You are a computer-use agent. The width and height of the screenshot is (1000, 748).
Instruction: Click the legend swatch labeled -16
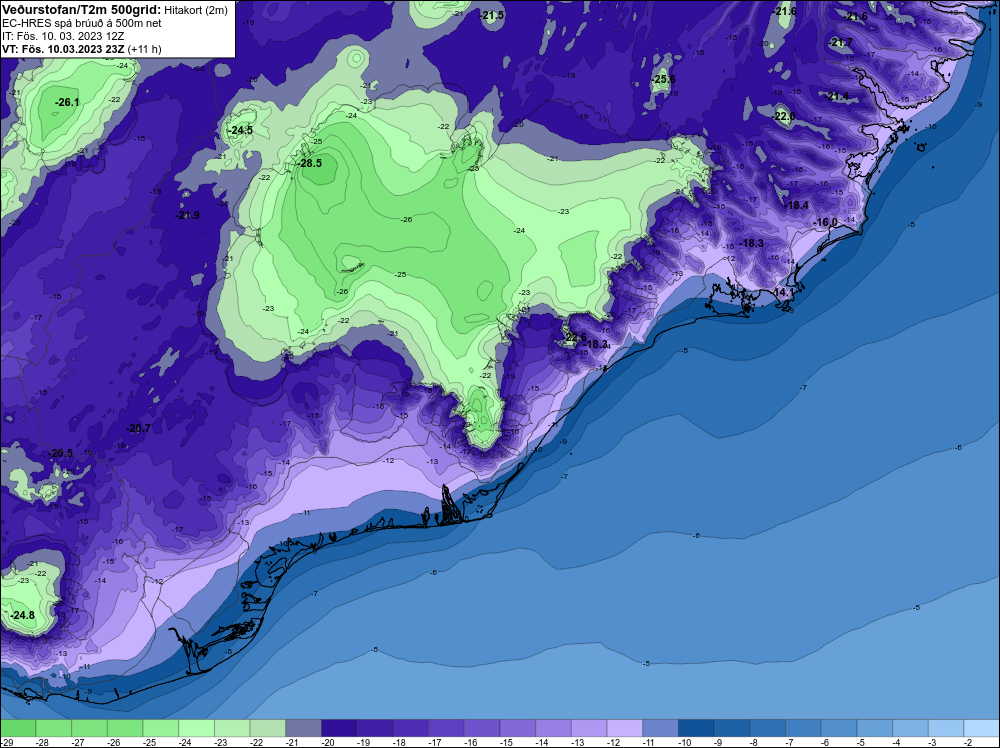(482, 728)
